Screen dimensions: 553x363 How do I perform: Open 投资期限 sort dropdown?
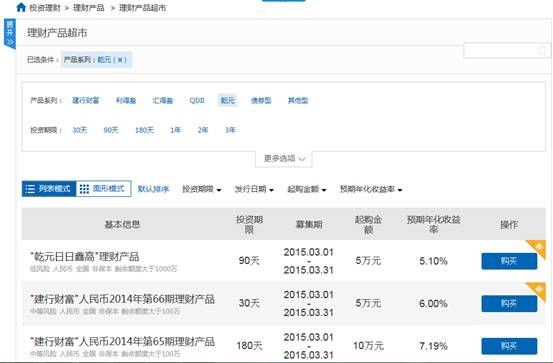click(x=202, y=189)
